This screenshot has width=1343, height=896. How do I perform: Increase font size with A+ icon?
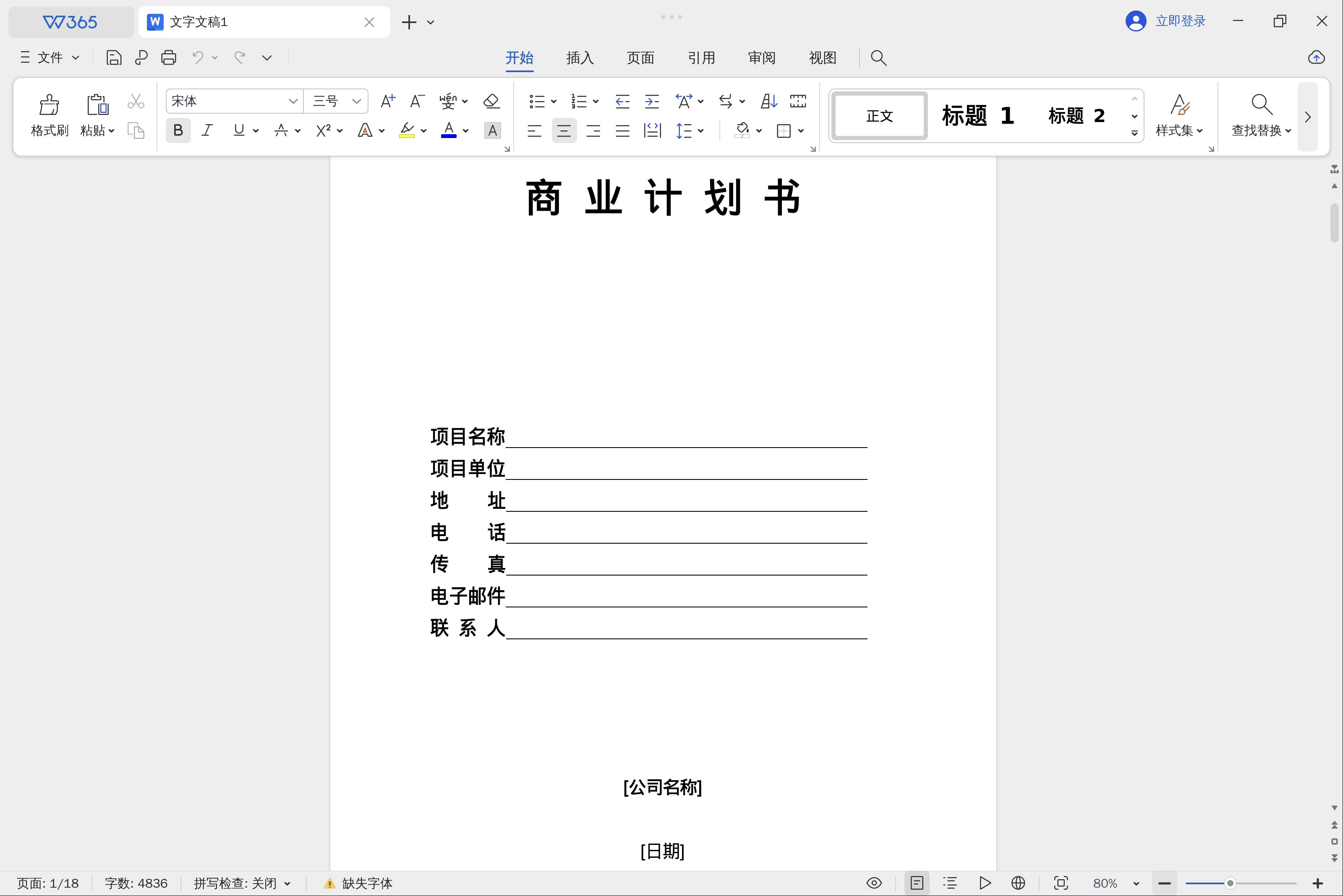(388, 101)
